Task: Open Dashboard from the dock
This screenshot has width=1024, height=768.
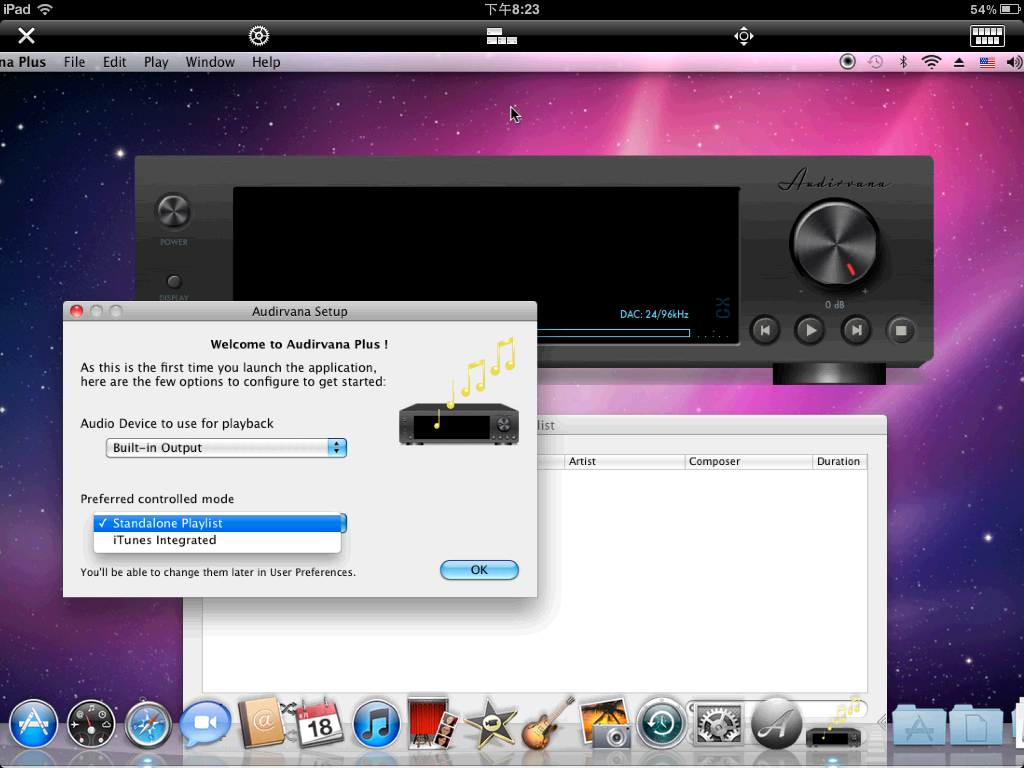Action: (91, 724)
